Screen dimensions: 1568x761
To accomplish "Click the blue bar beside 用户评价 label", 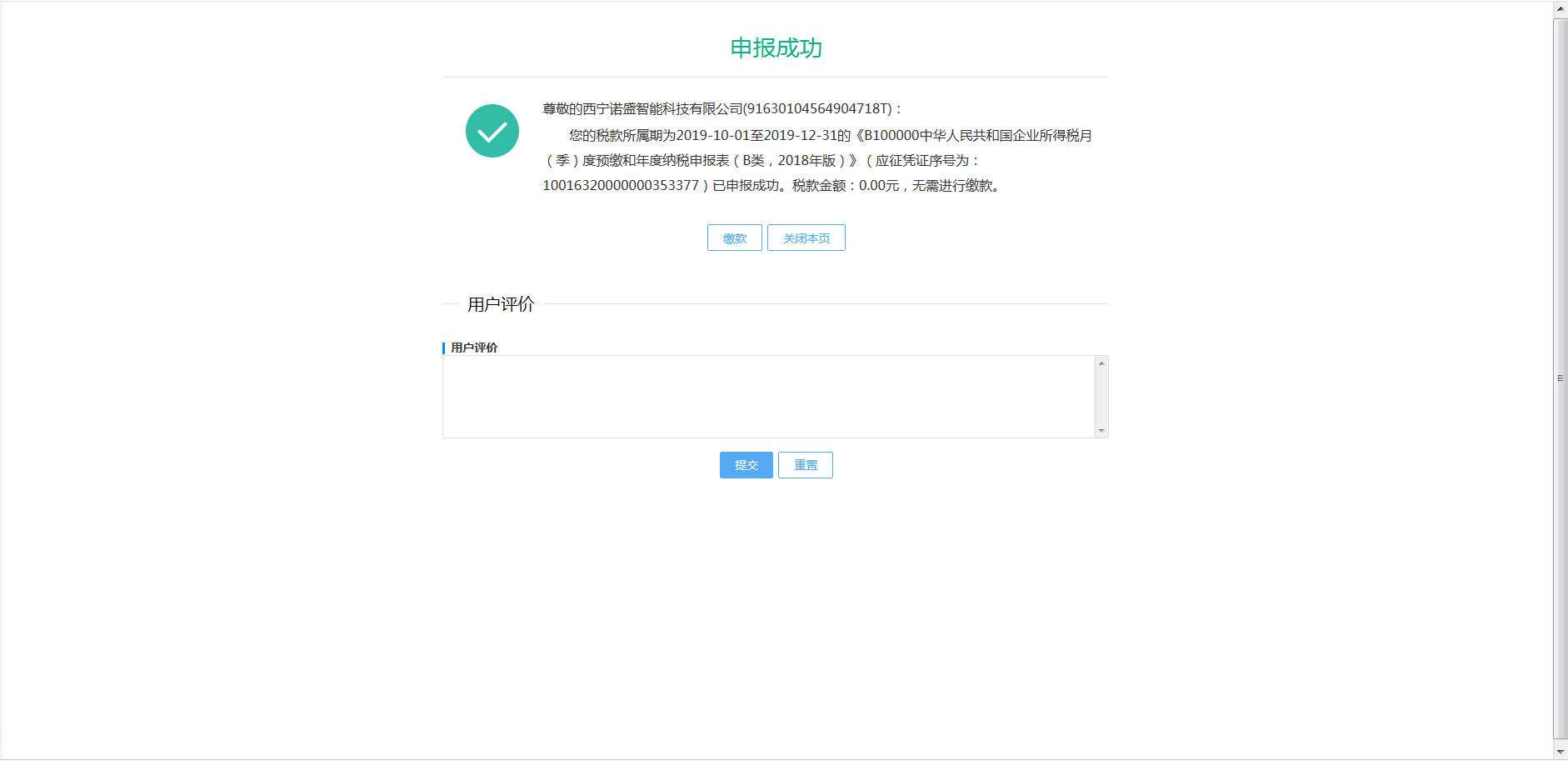I will tap(444, 347).
